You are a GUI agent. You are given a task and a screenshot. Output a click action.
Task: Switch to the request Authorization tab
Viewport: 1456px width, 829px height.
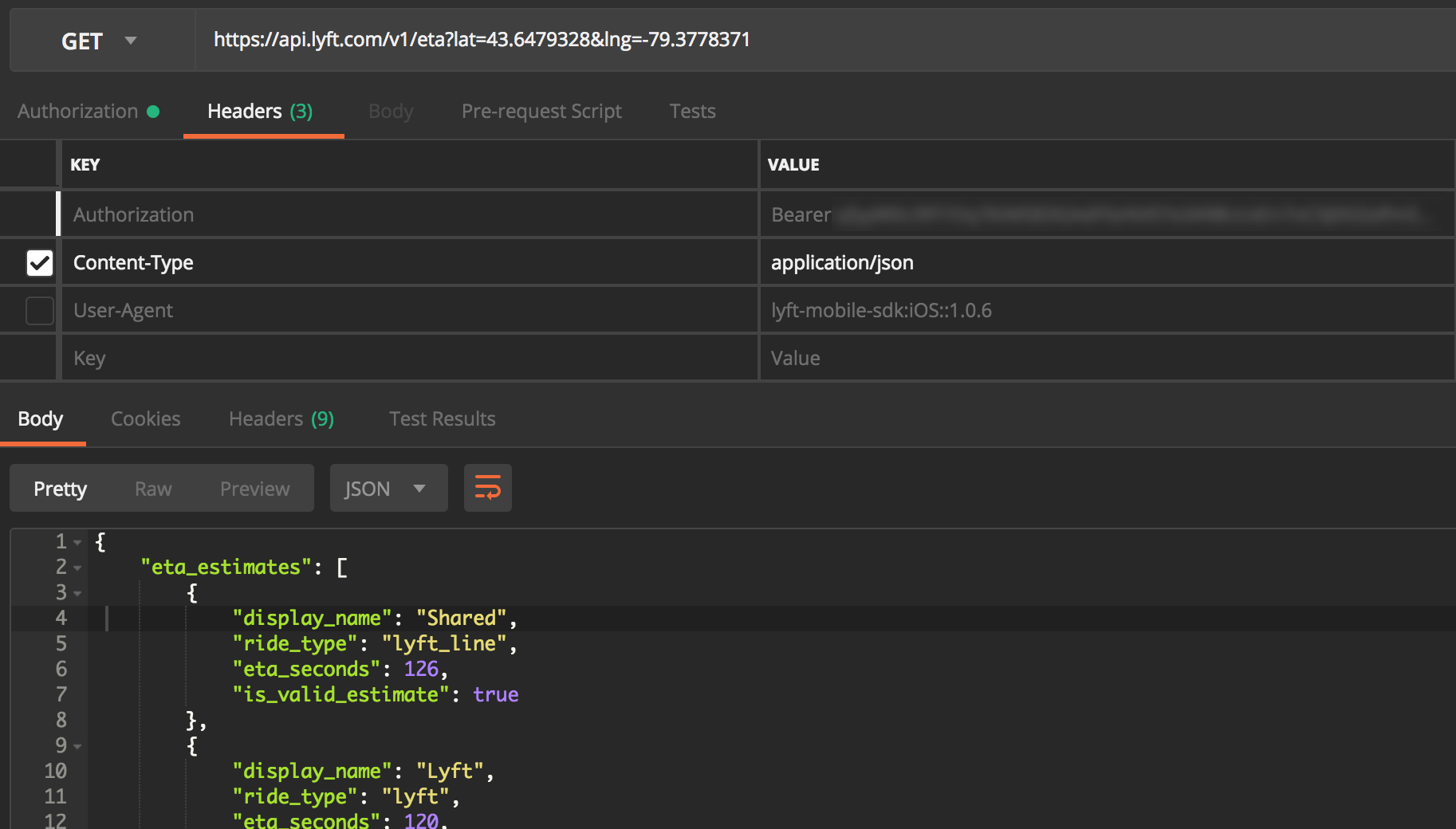pos(88,111)
